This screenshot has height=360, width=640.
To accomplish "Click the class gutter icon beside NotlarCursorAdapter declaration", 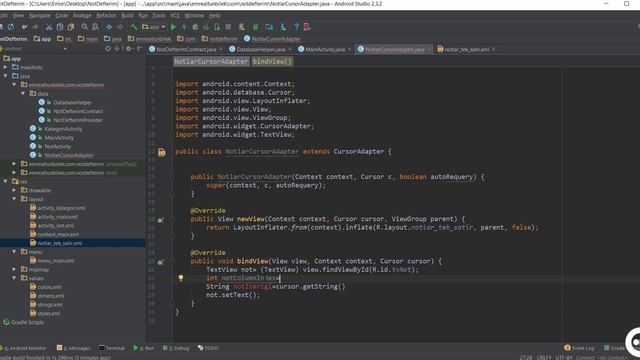I will pyautogui.click(x=162, y=152).
